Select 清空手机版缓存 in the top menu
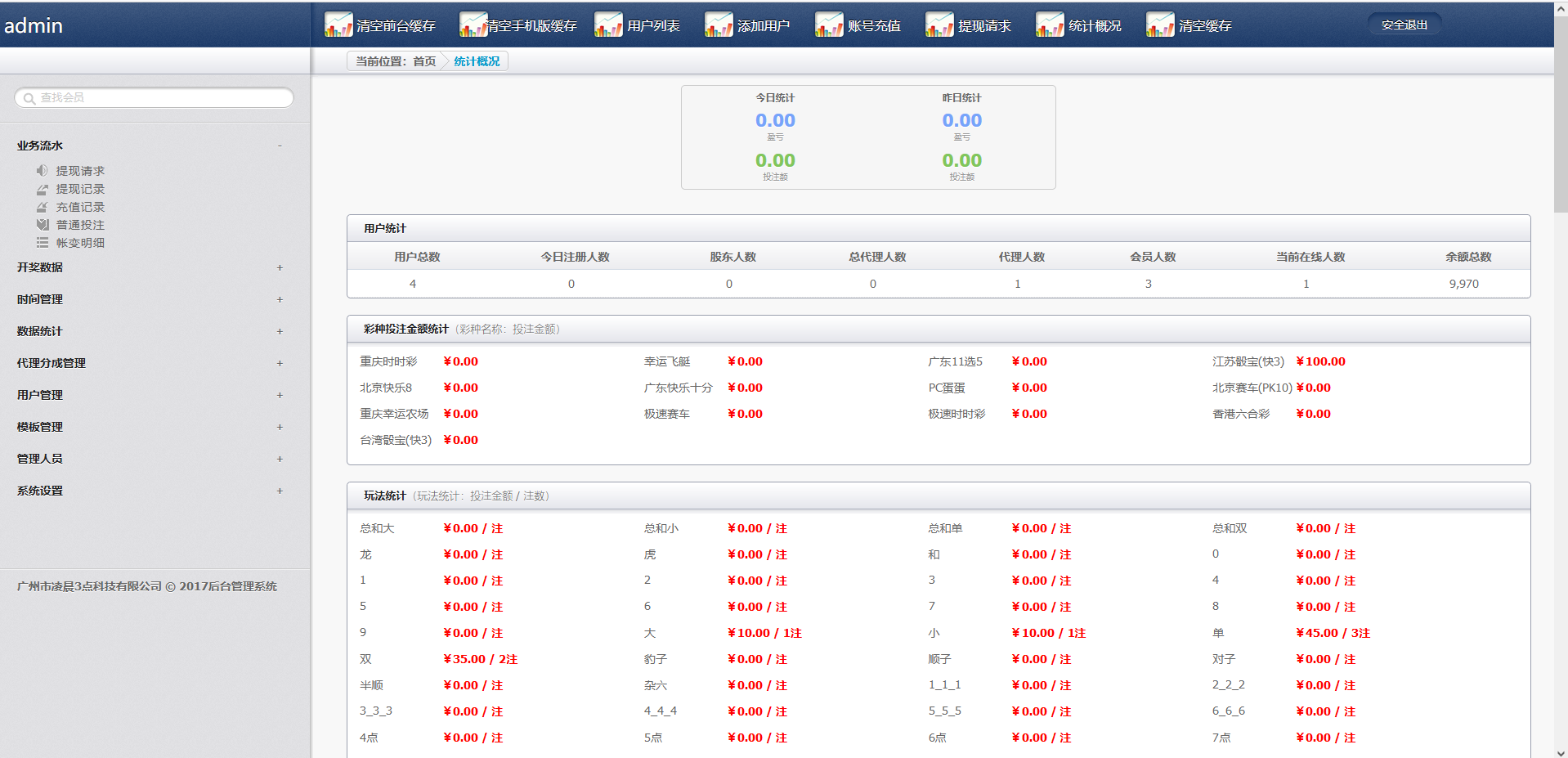 (531, 26)
